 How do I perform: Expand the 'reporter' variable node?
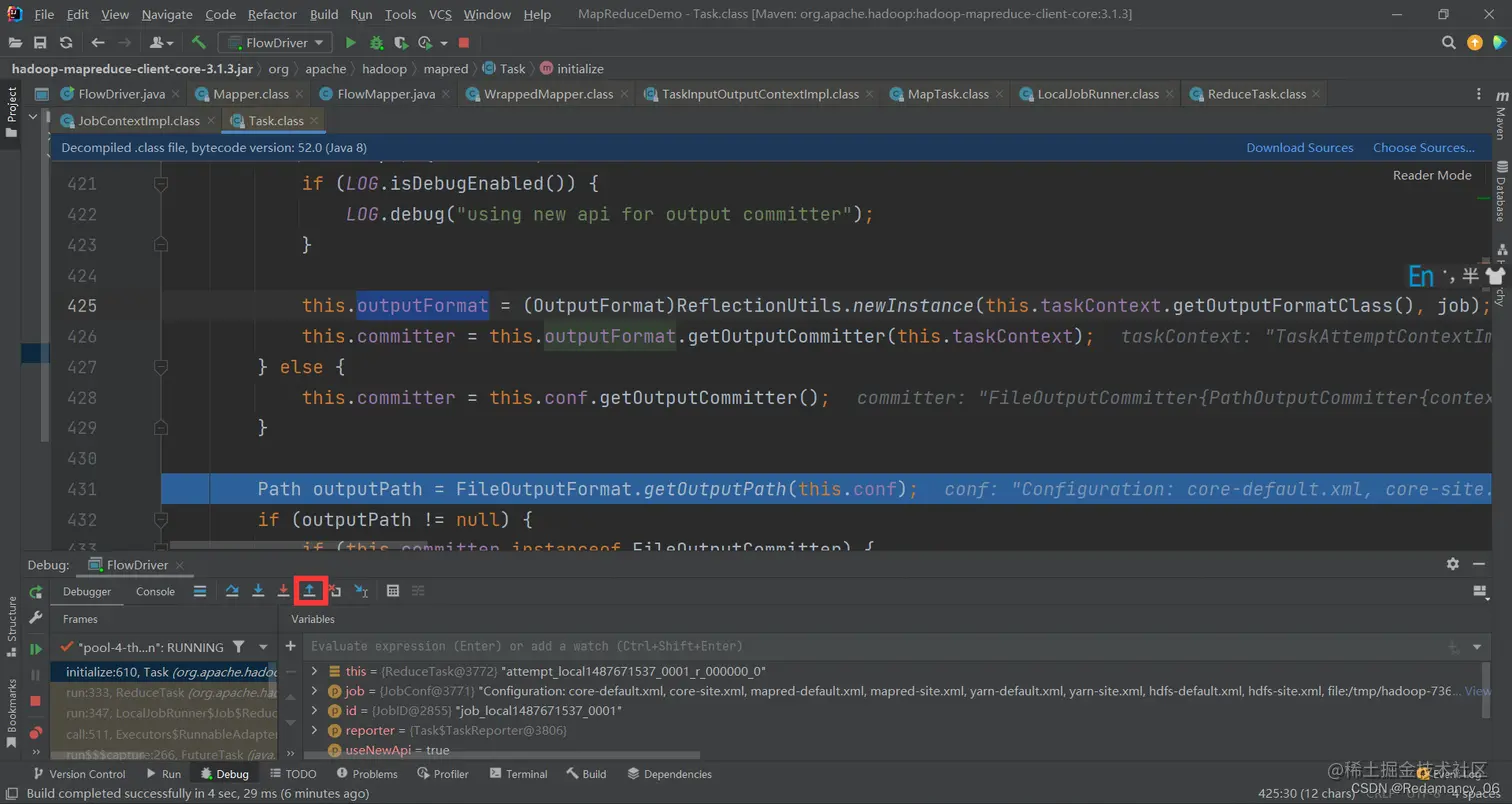(x=314, y=731)
